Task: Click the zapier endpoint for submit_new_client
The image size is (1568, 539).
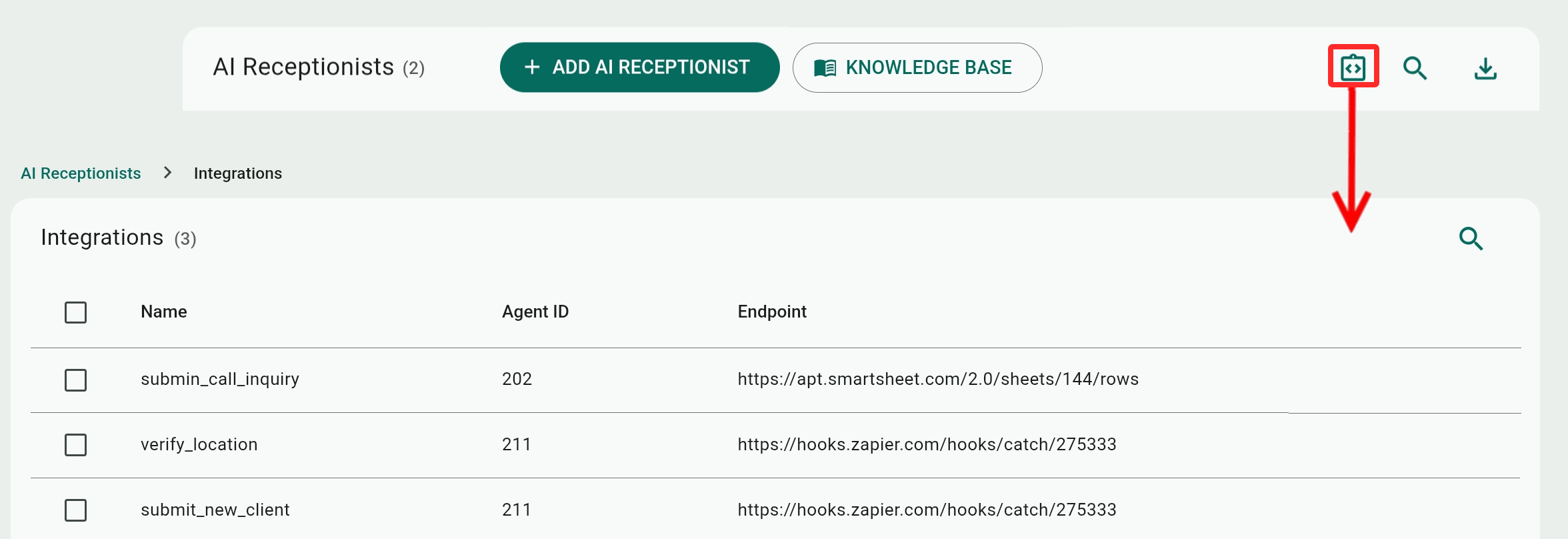Action: [927, 510]
